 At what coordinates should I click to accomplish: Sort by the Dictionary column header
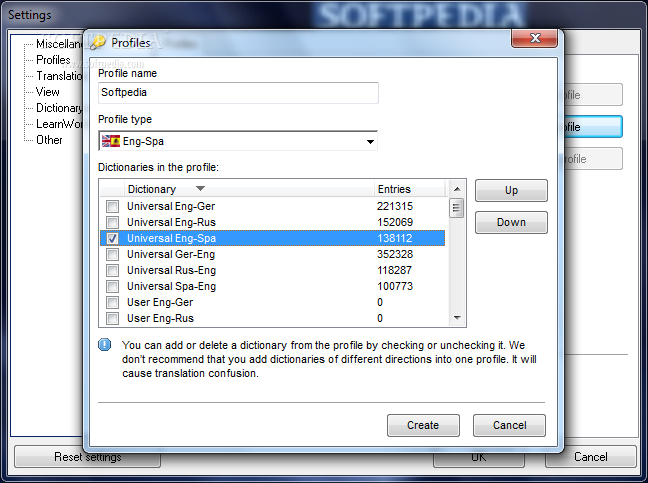pyautogui.click(x=249, y=189)
